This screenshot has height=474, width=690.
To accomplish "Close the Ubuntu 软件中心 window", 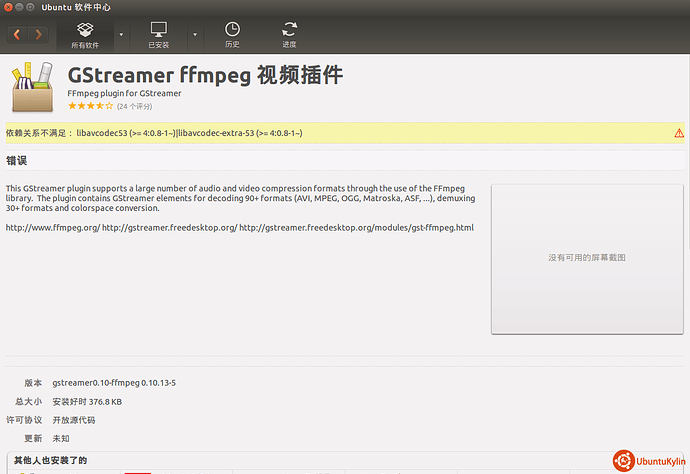I will (8, 7).
